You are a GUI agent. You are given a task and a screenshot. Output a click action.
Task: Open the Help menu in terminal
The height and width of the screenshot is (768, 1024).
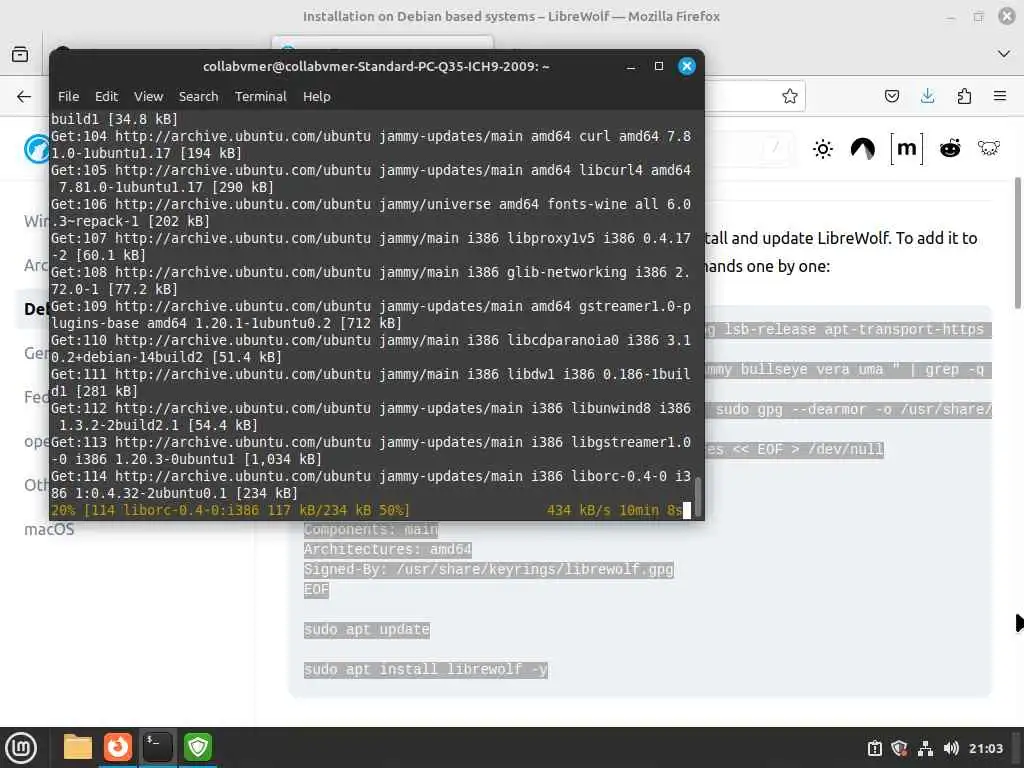tap(317, 97)
